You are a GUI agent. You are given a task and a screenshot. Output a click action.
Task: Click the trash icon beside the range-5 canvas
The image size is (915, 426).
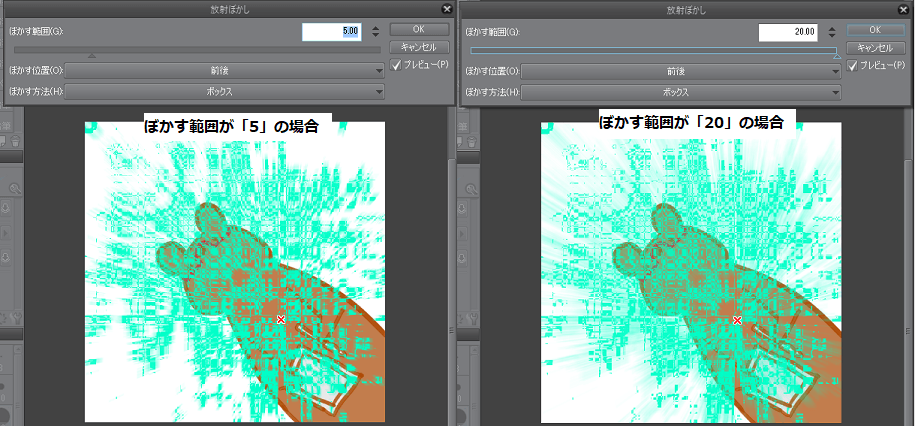(x=16, y=141)
